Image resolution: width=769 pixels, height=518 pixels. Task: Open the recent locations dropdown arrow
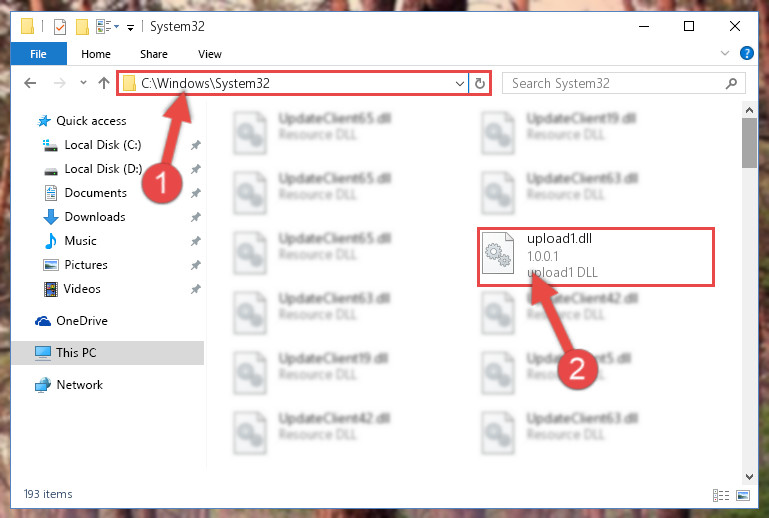83,82
